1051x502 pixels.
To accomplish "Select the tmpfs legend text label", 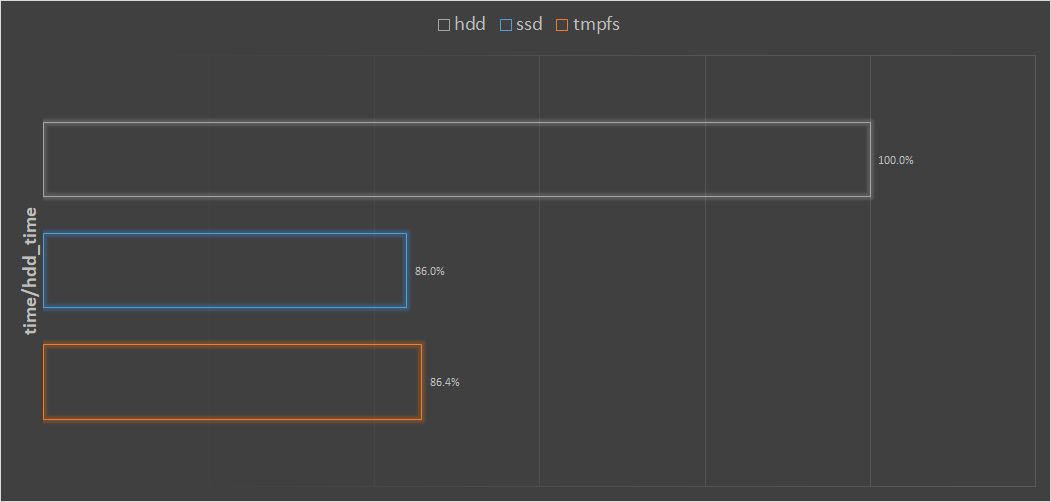I will pos(596,24).
